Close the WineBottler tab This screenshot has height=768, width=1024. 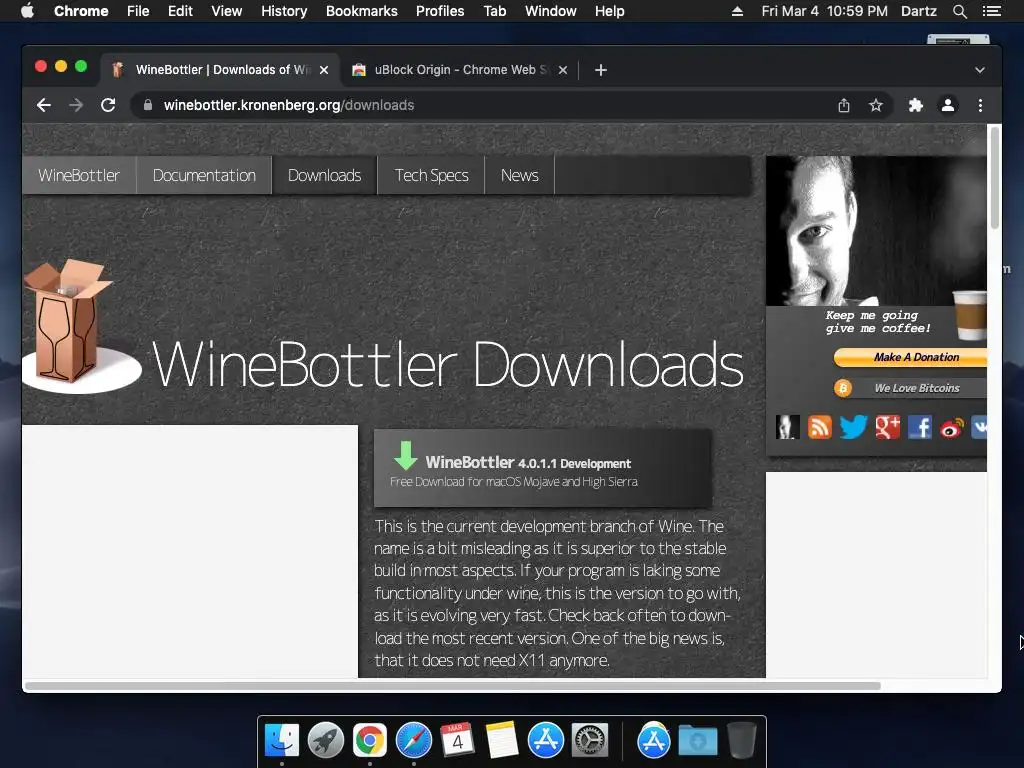(x=324, y=70)
